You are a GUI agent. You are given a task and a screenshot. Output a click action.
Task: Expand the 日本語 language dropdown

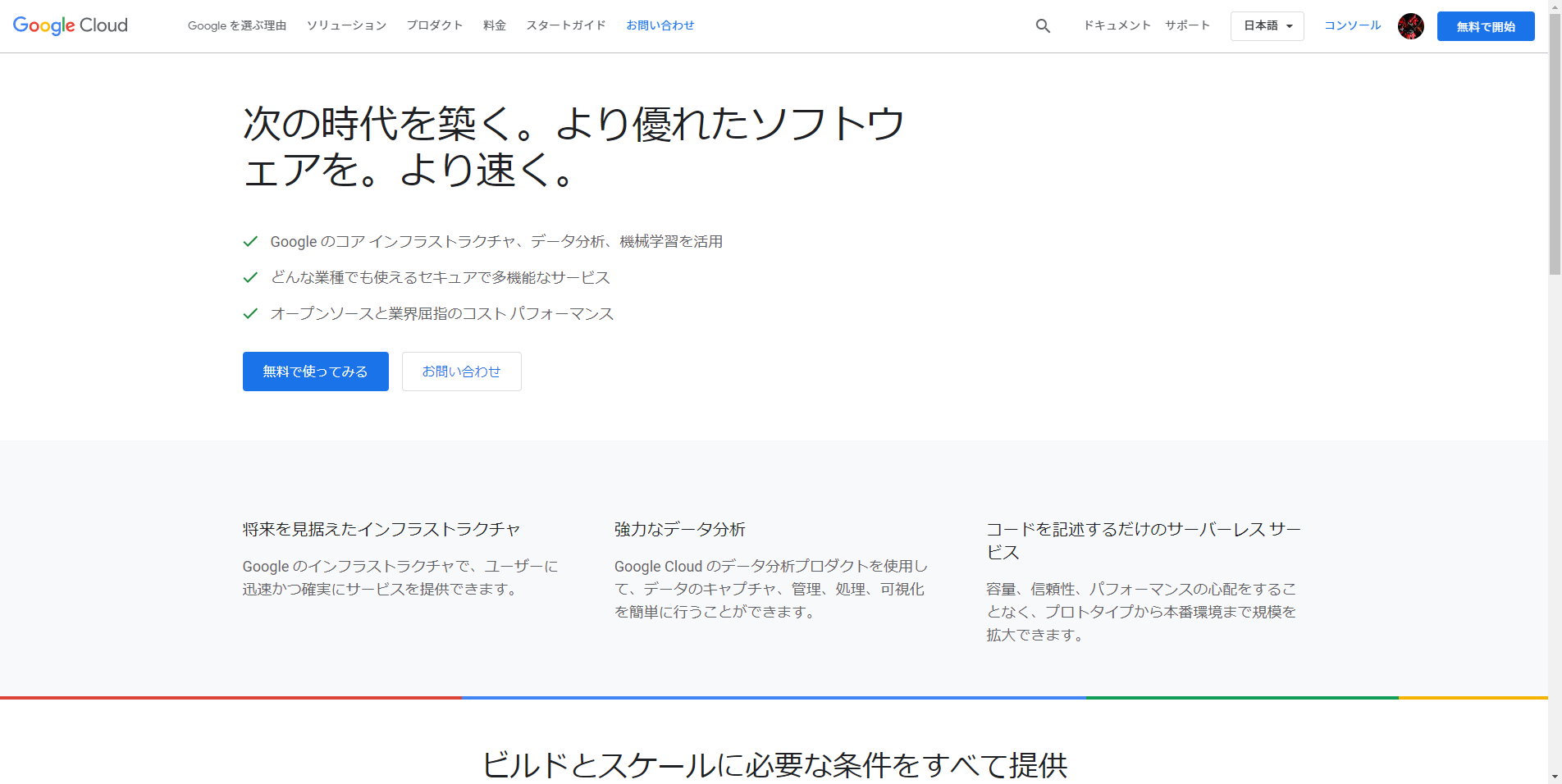coord(1267,26)
